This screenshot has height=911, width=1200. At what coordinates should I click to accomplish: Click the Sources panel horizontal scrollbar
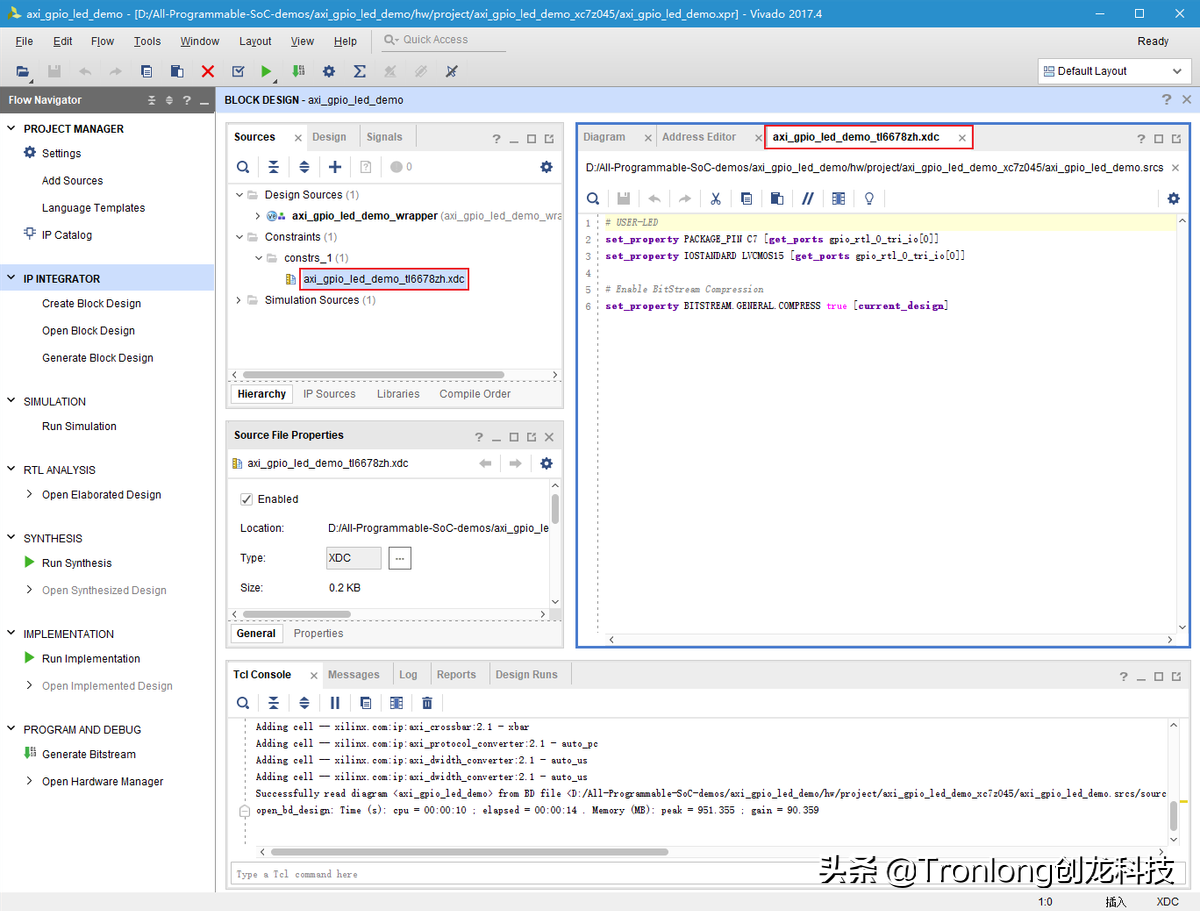(373, 375)
